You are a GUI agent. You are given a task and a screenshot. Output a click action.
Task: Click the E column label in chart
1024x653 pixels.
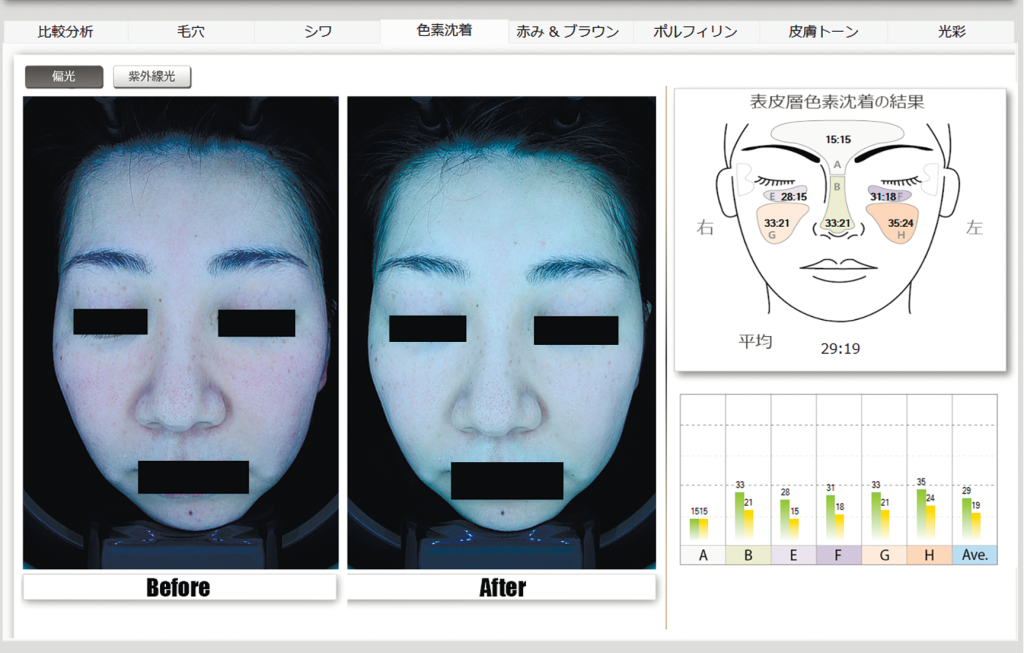coord(793,555)
